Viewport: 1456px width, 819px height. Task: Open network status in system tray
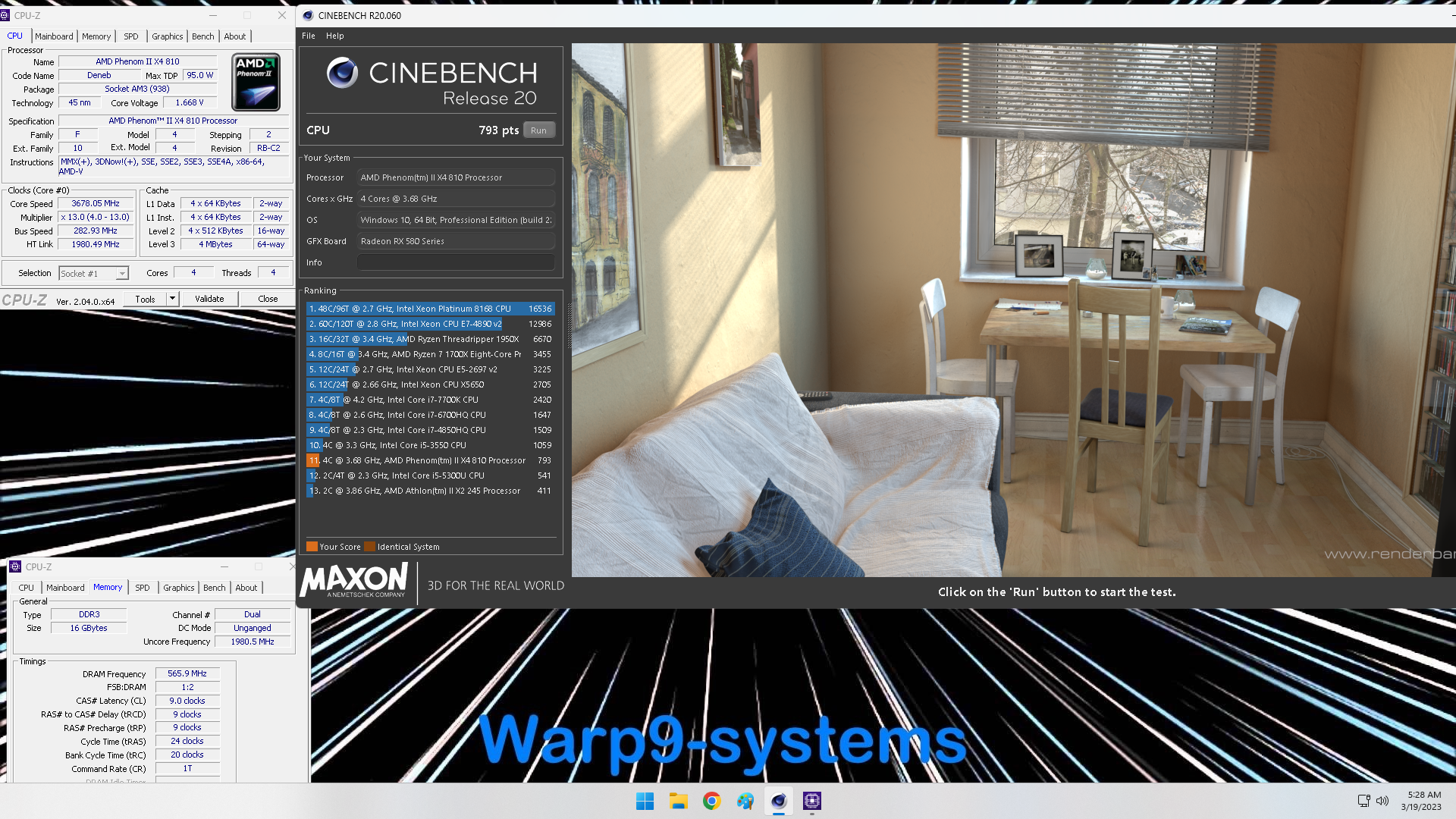[1363, 801]
